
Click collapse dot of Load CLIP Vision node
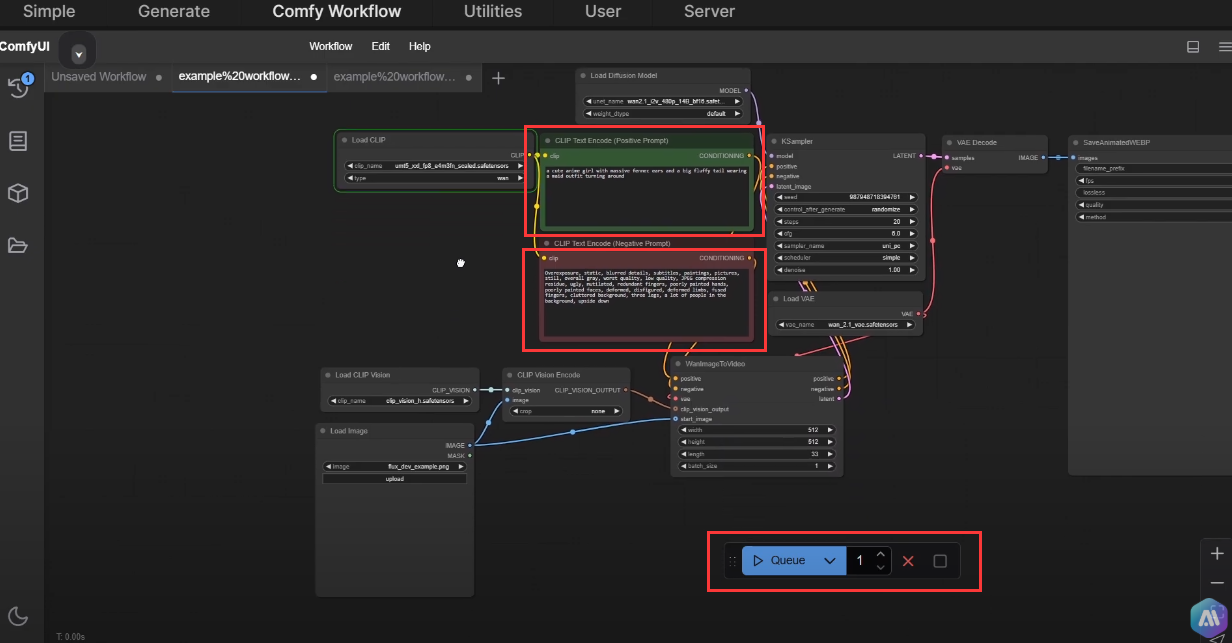tap(328, 375)
